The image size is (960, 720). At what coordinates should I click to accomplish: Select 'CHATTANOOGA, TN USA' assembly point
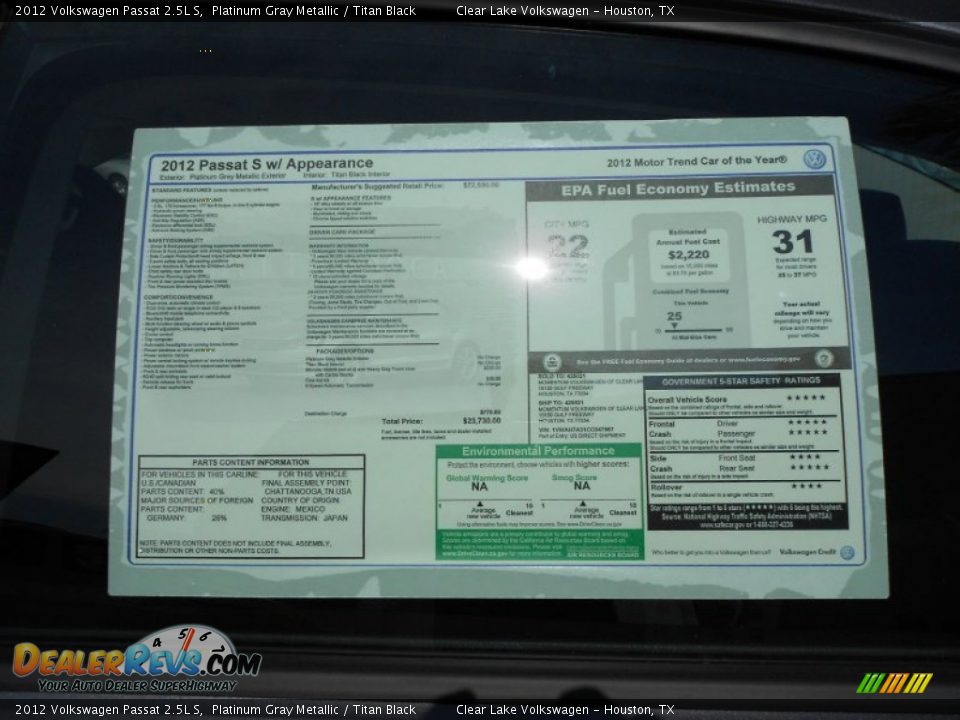coord(308,492)
